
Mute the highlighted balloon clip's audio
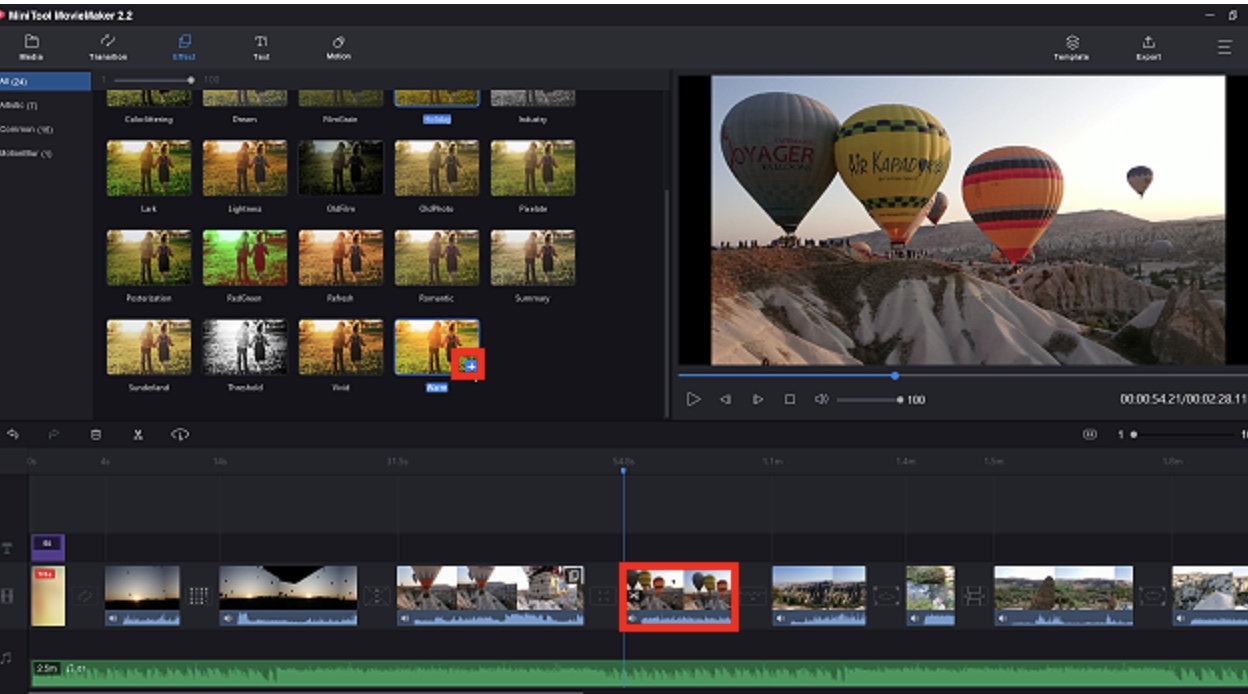pos(633,620)
